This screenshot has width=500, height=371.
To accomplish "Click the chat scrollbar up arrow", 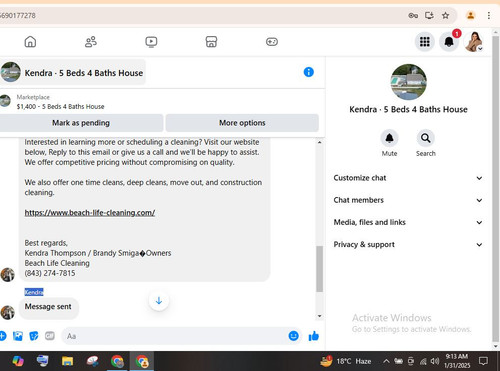I will tap(319, 142).
